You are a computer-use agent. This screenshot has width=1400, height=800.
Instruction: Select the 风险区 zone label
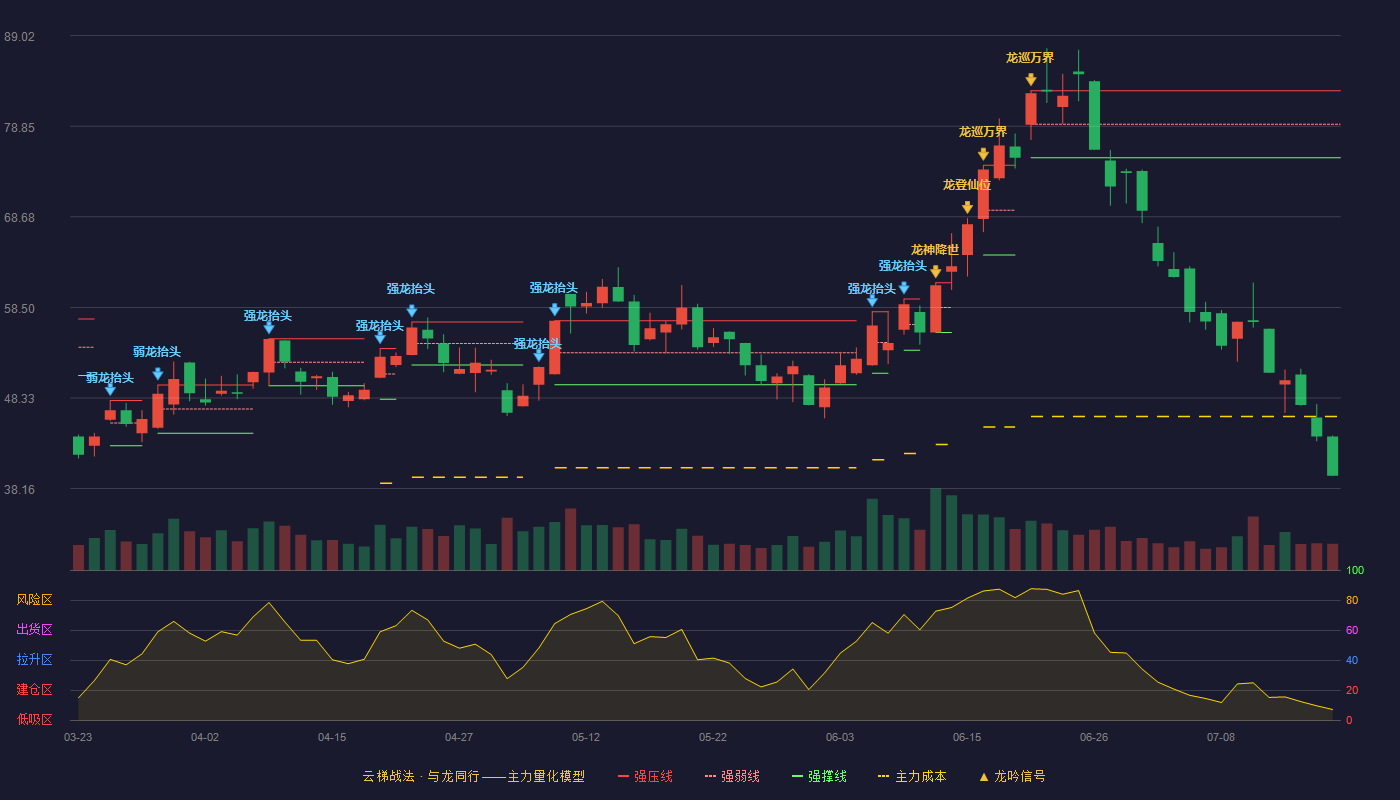[34, 600]
